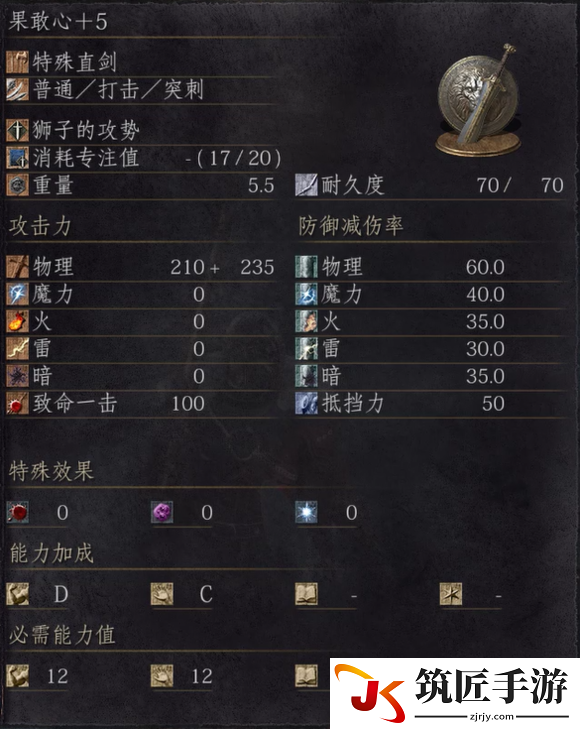Click the frost blue special effect icon
The image size is (580, 729).
306,512
